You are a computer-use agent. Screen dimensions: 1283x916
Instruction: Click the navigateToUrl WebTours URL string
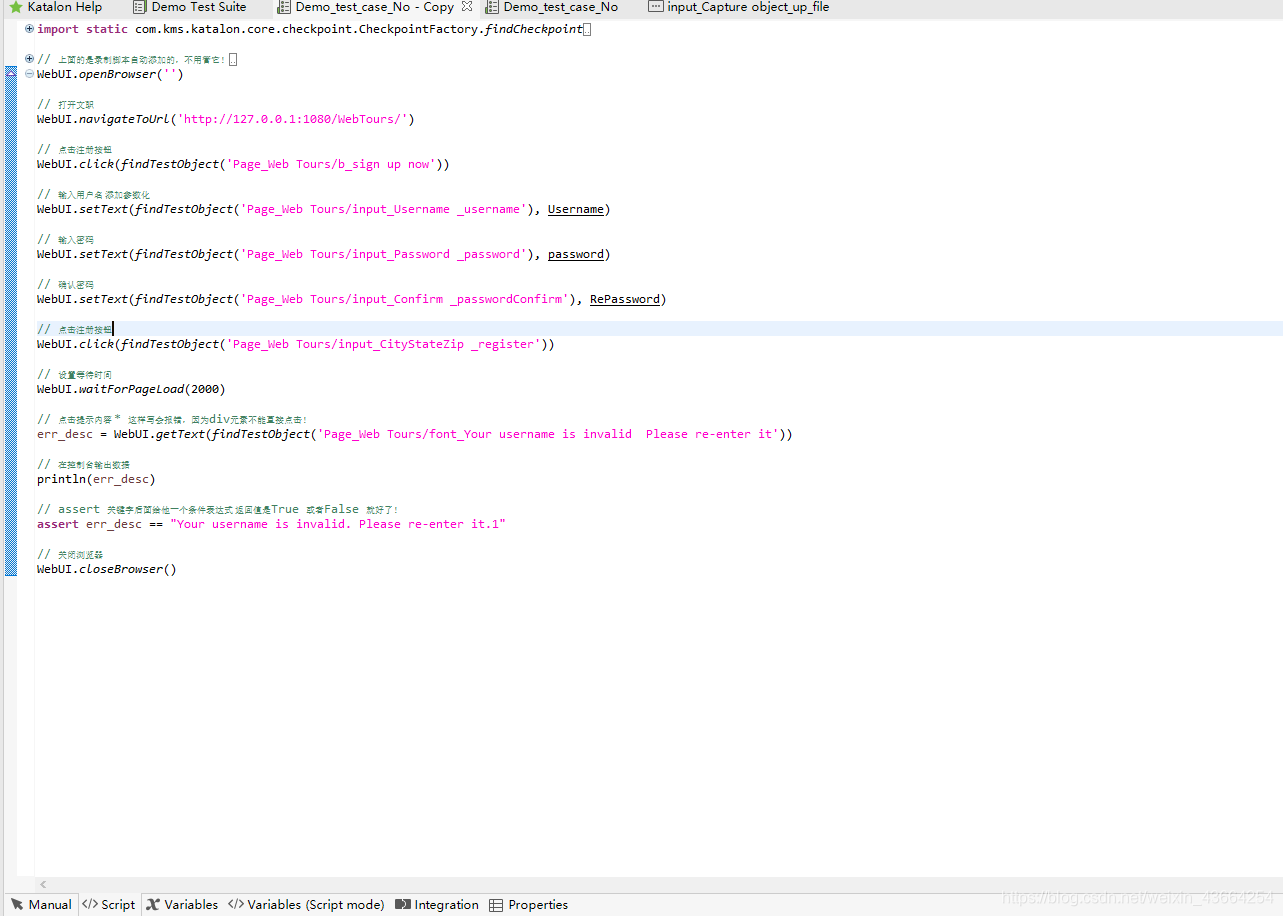[x=293, y=119]
